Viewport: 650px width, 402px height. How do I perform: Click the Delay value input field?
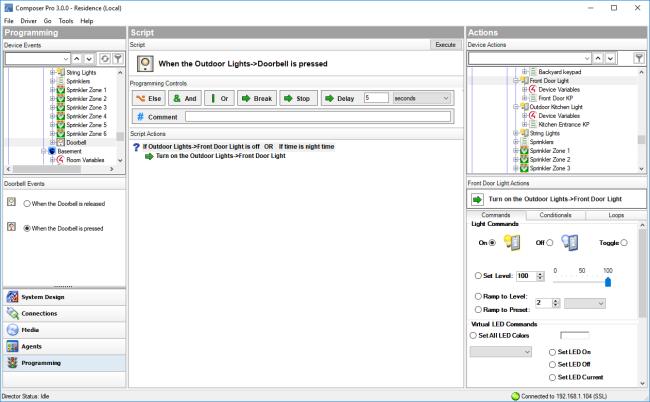376,98
